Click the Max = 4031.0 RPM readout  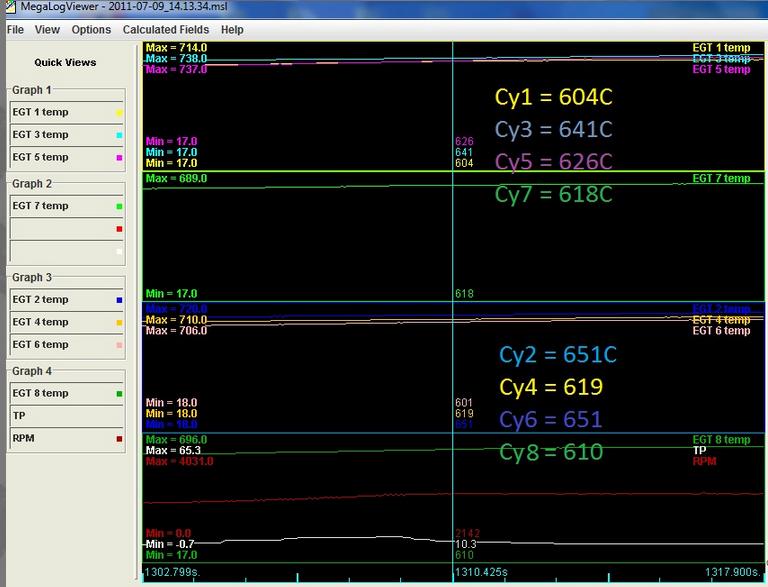click(x=179, y=461)
